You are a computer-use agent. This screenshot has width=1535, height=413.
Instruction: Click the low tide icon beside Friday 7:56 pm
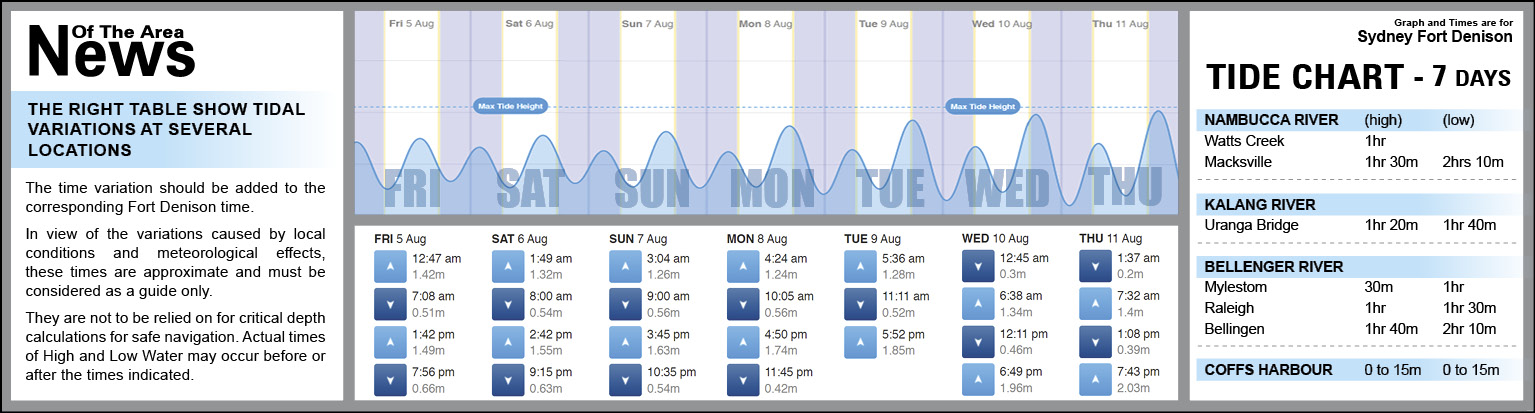(x=389, y=380)
